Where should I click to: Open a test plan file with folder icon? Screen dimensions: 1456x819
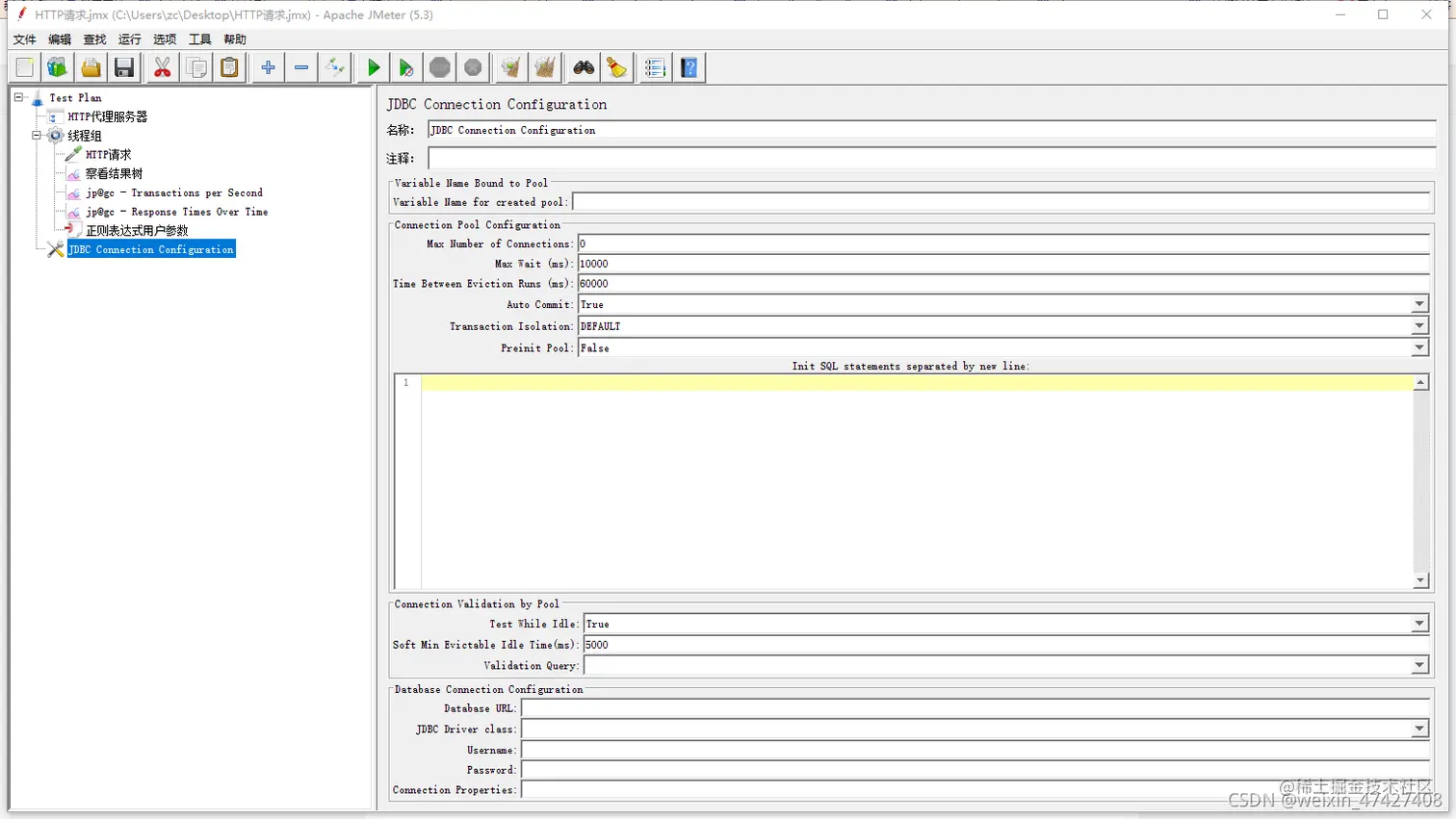[91, 67]
